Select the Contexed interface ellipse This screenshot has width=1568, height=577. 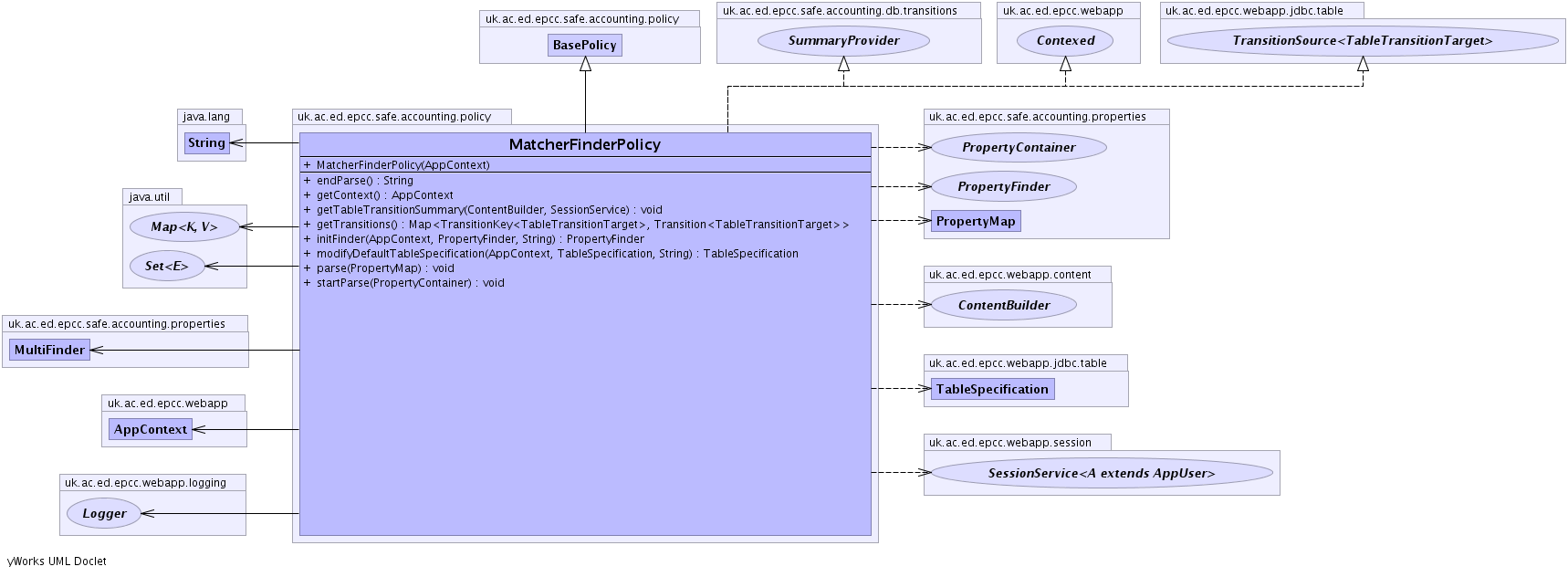point(1065,40)
